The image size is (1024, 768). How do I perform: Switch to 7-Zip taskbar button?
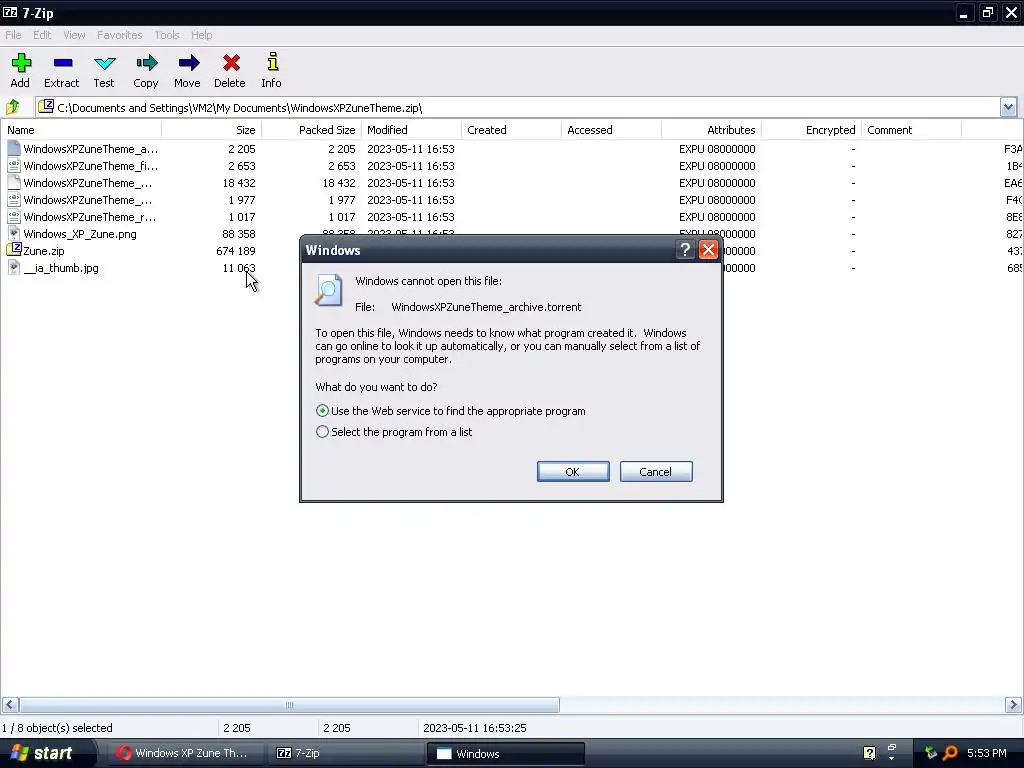pos(344,753)
